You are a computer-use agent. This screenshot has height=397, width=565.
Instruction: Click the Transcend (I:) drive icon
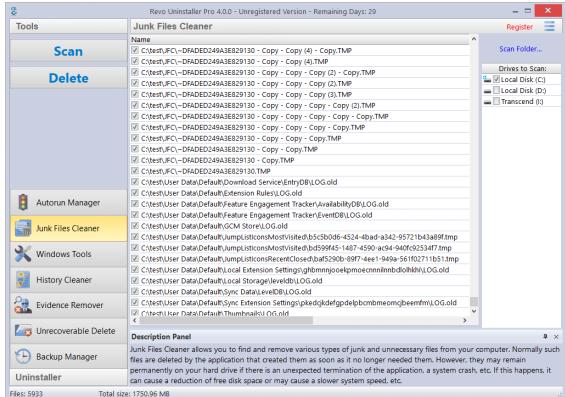point(487,102)
